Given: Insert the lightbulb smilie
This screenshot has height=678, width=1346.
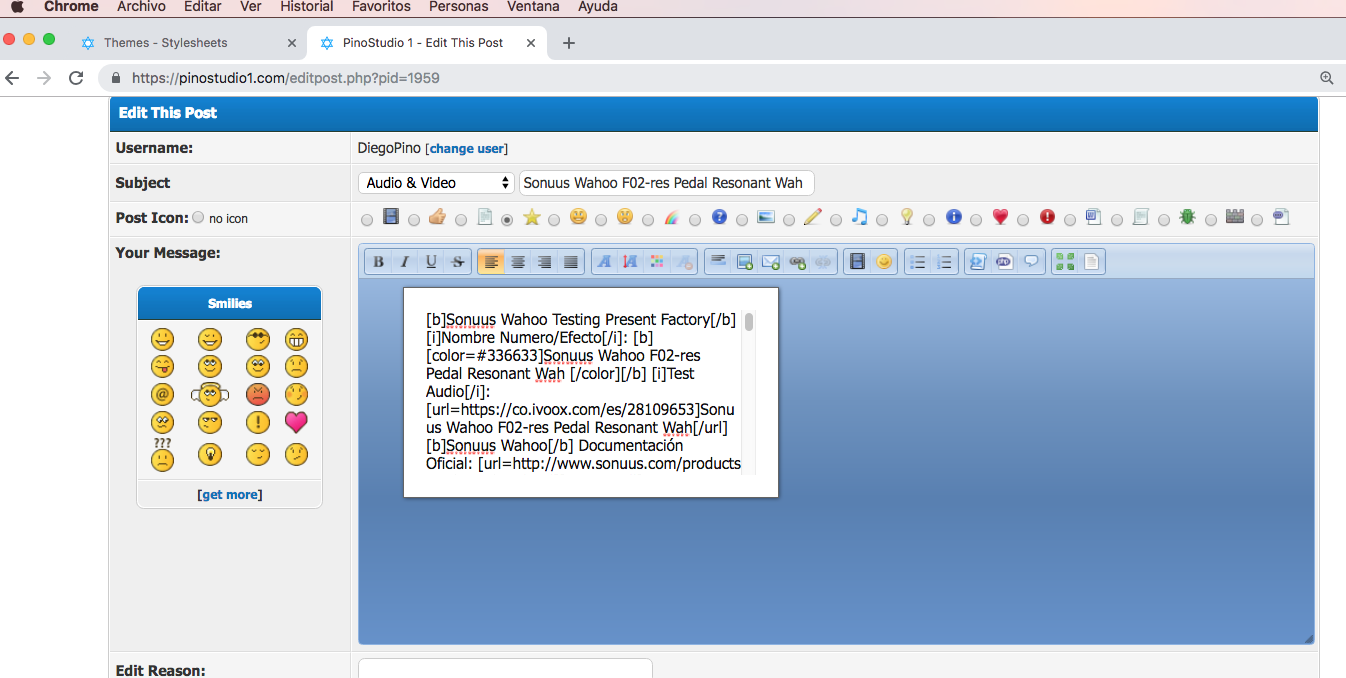Looking at the screenshot, I should 210,455.
